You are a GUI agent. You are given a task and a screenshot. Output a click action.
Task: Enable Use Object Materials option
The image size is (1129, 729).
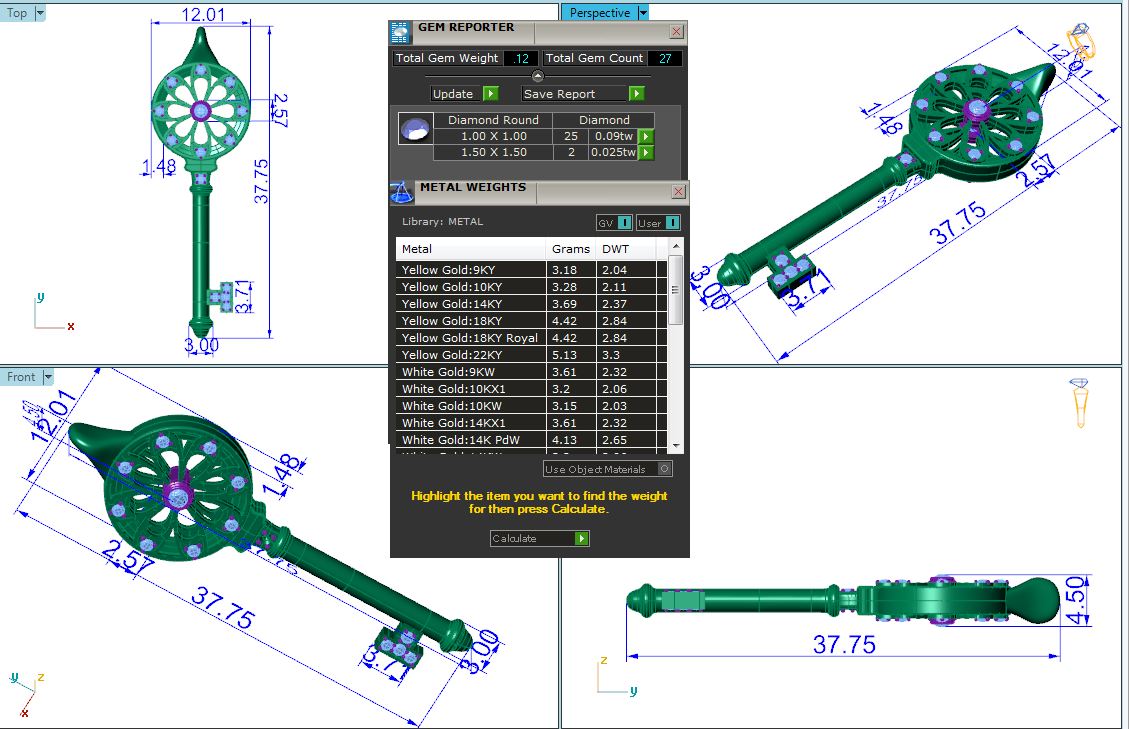(x=607, y=469)
